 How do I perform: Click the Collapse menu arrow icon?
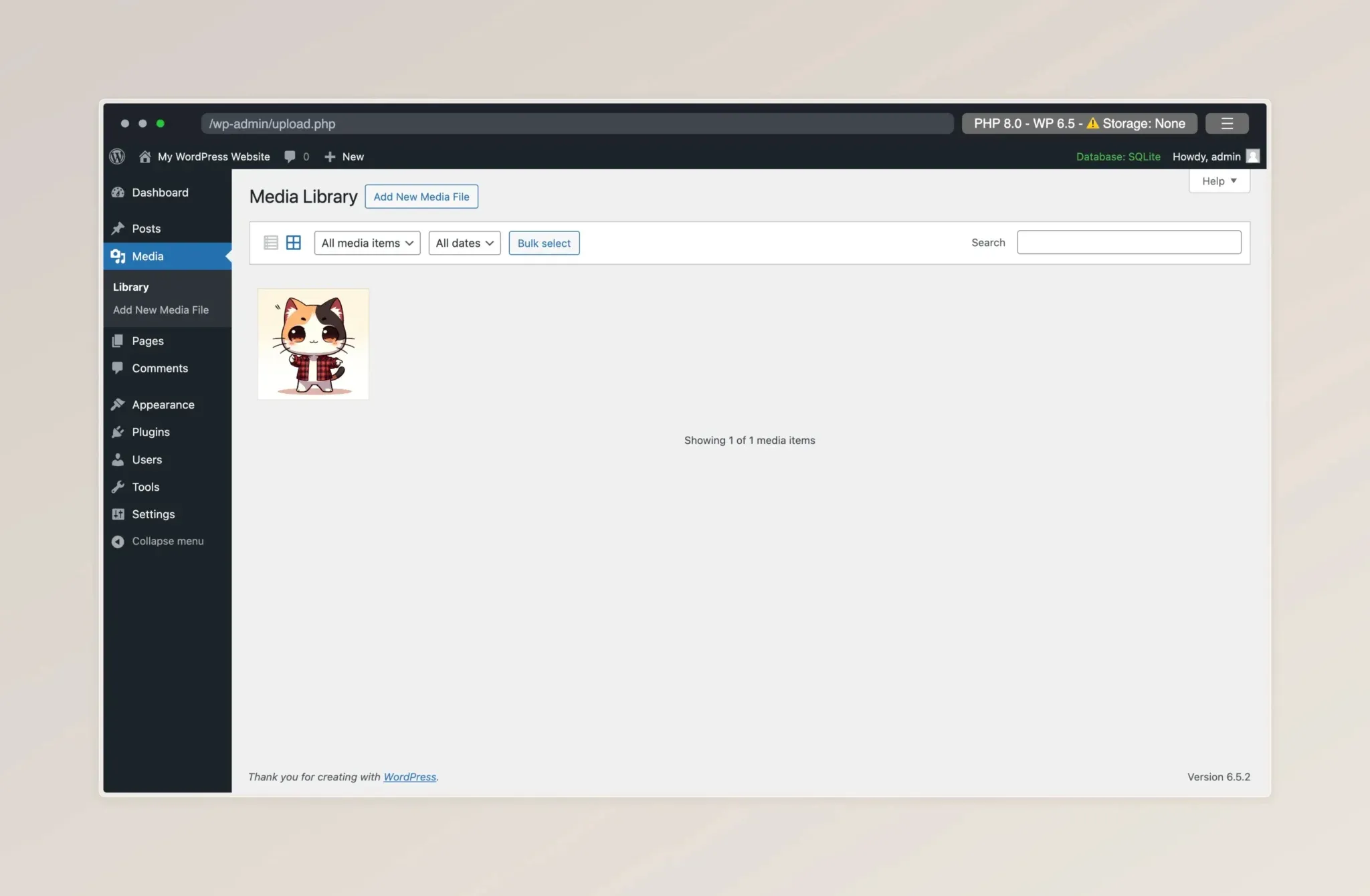[x=118, y=542]
